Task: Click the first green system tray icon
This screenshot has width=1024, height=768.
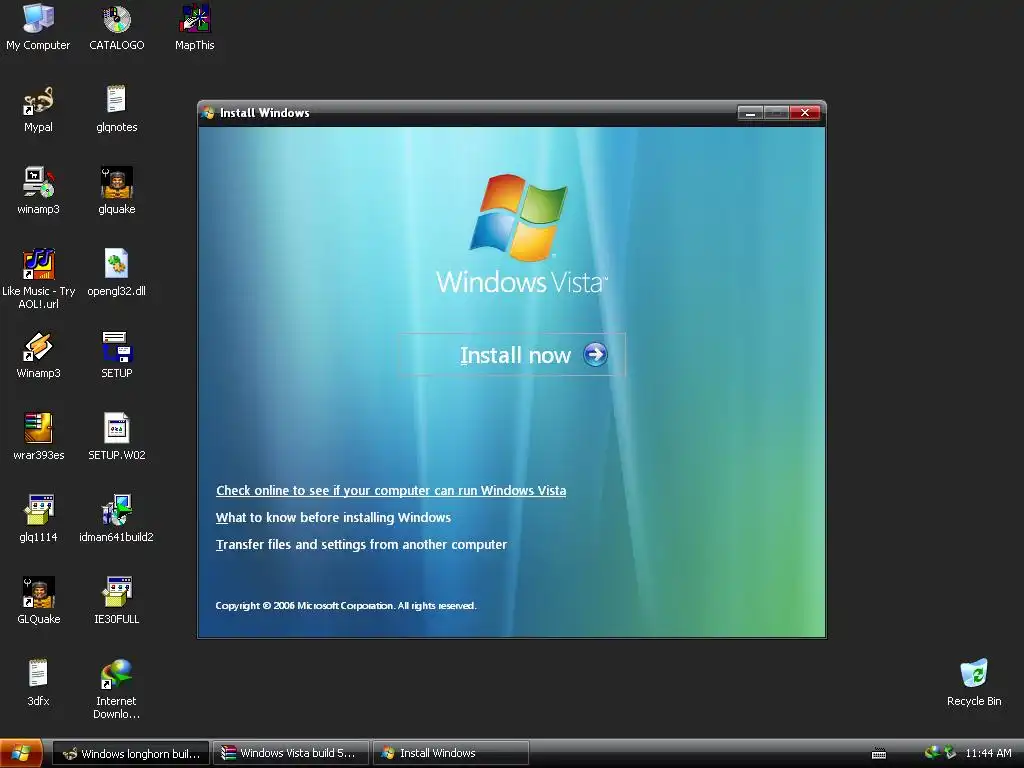Action: point(931,752)
